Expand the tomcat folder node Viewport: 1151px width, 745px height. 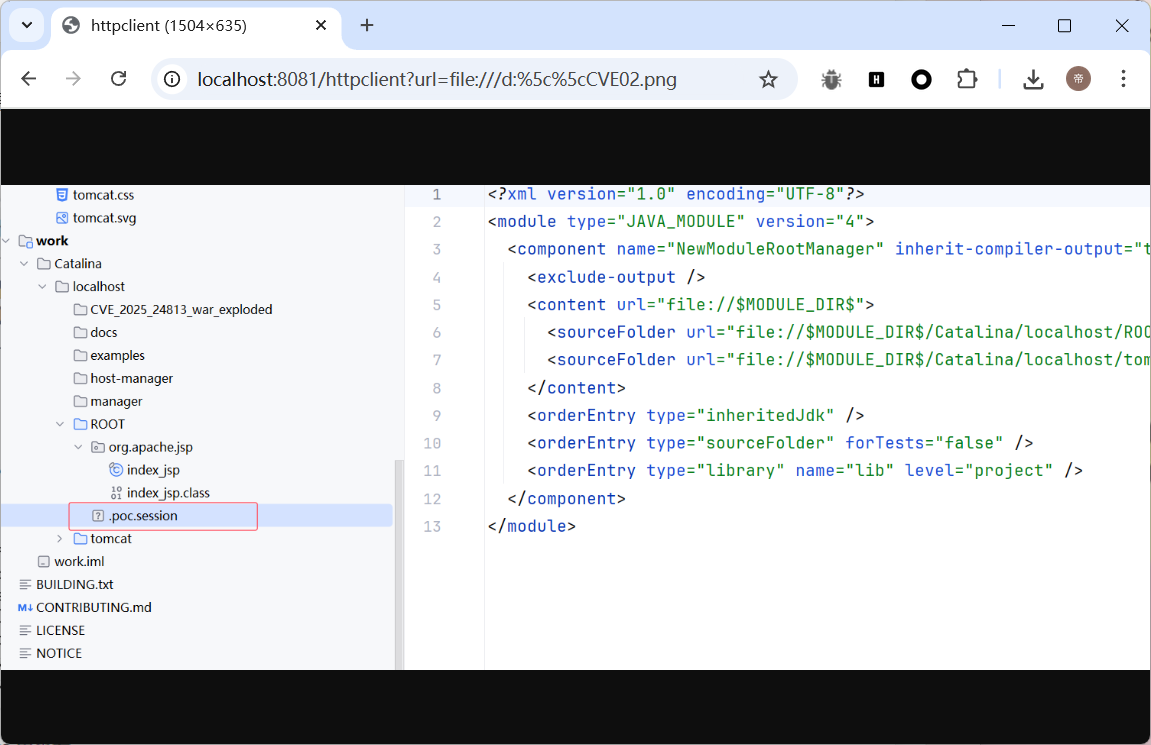point(60,539)
